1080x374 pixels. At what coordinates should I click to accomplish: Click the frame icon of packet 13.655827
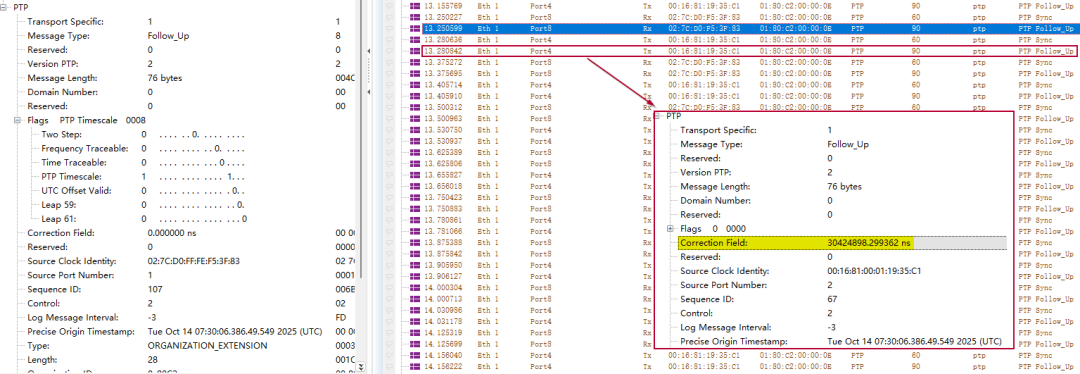click(415, 175)
